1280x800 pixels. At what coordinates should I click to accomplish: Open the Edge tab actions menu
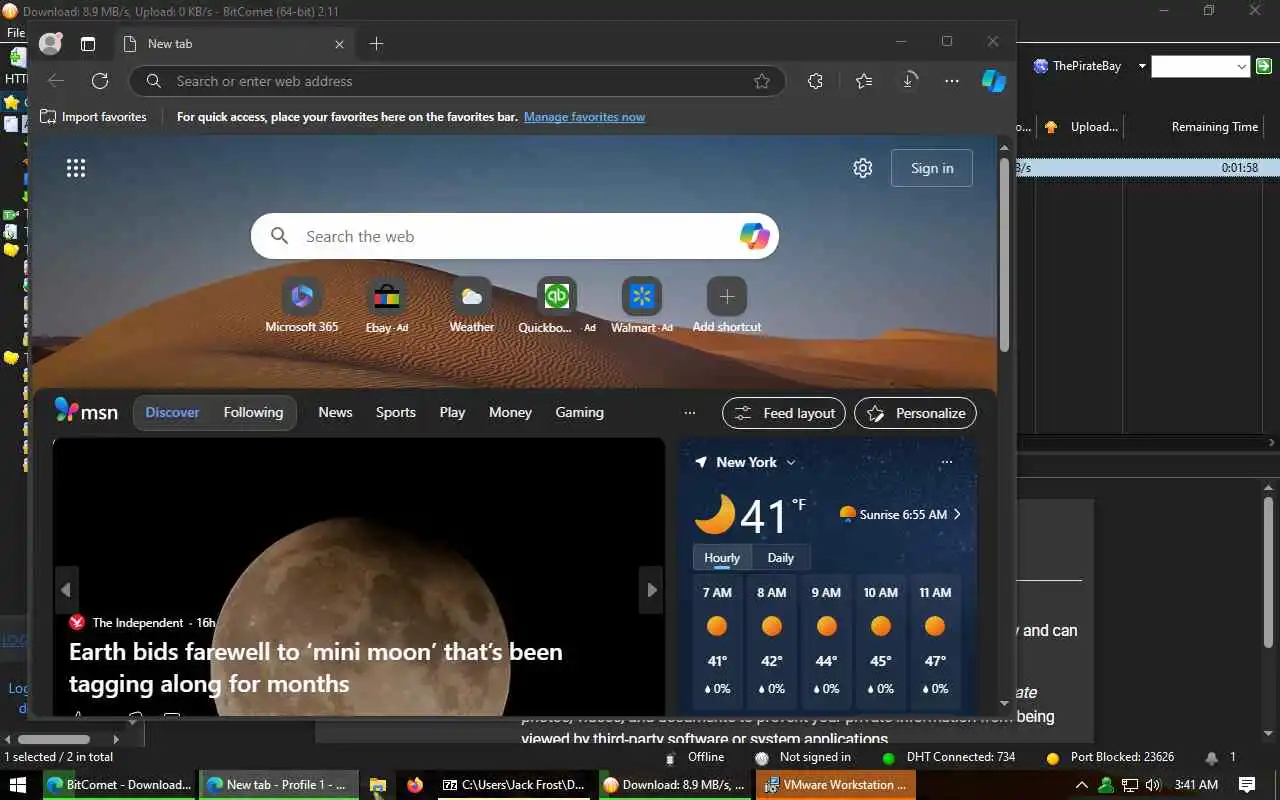[88, 44]
